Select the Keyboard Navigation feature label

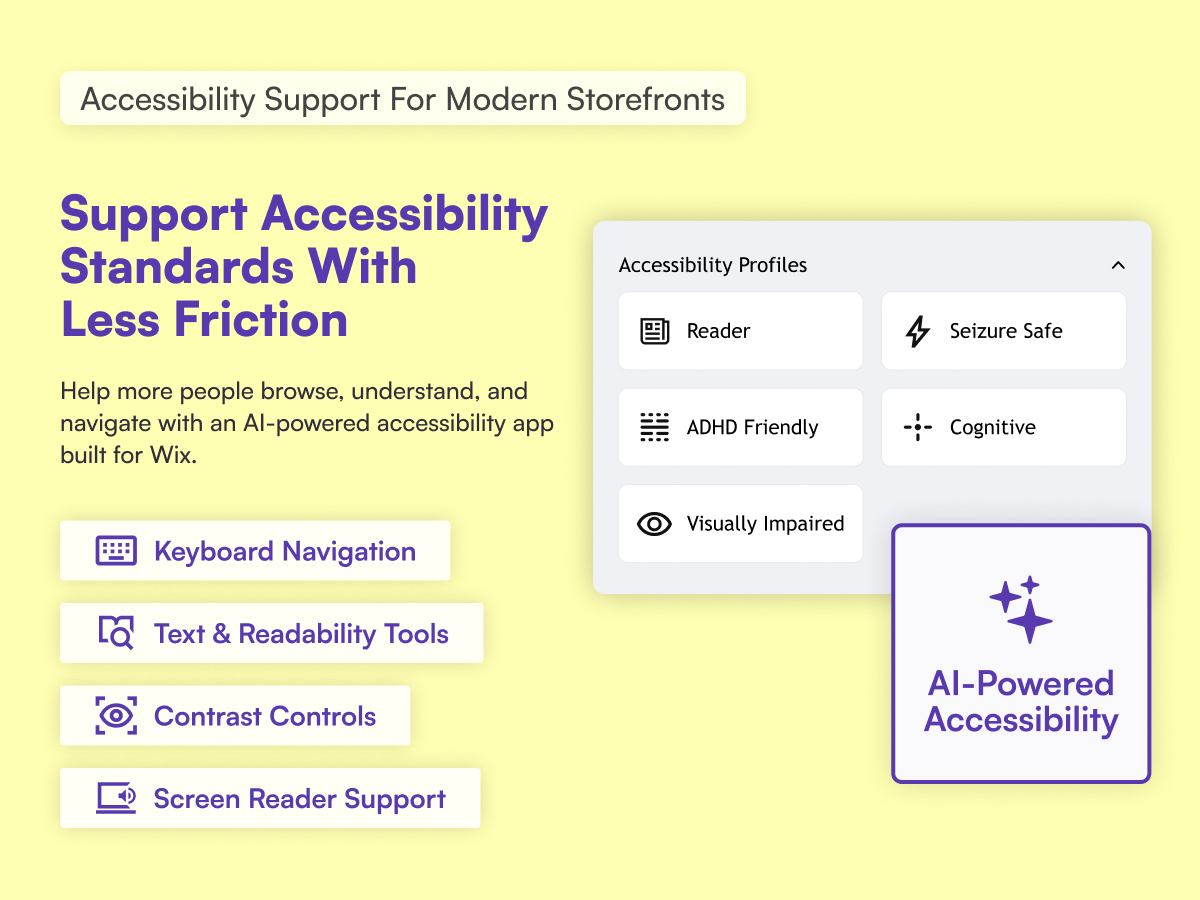point(285,551)
